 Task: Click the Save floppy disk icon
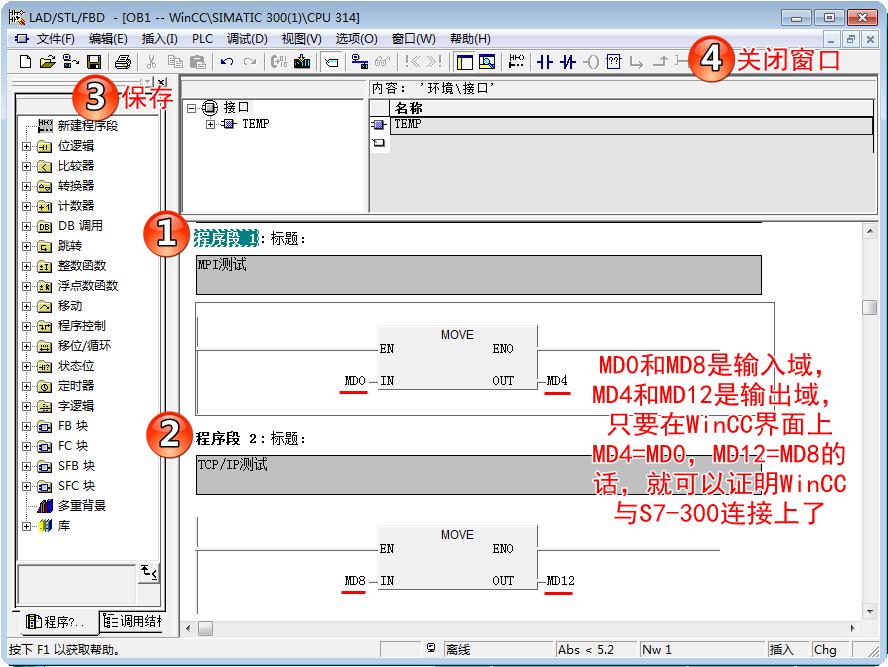pyautogui.click(x=93, y=61)
